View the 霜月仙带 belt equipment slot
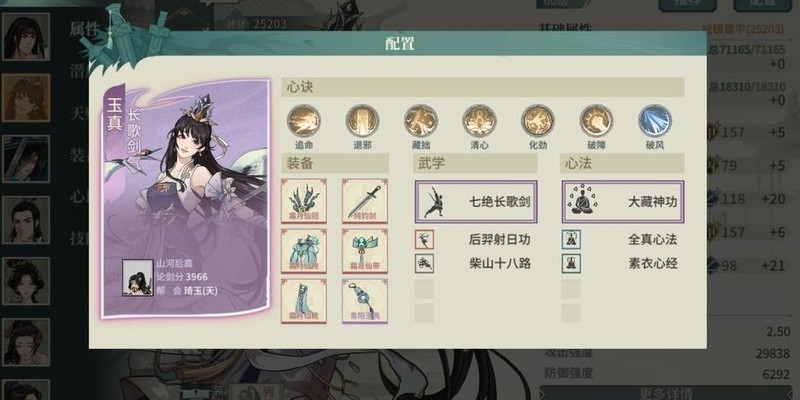 pyautogui.click(x=364, y=251)
